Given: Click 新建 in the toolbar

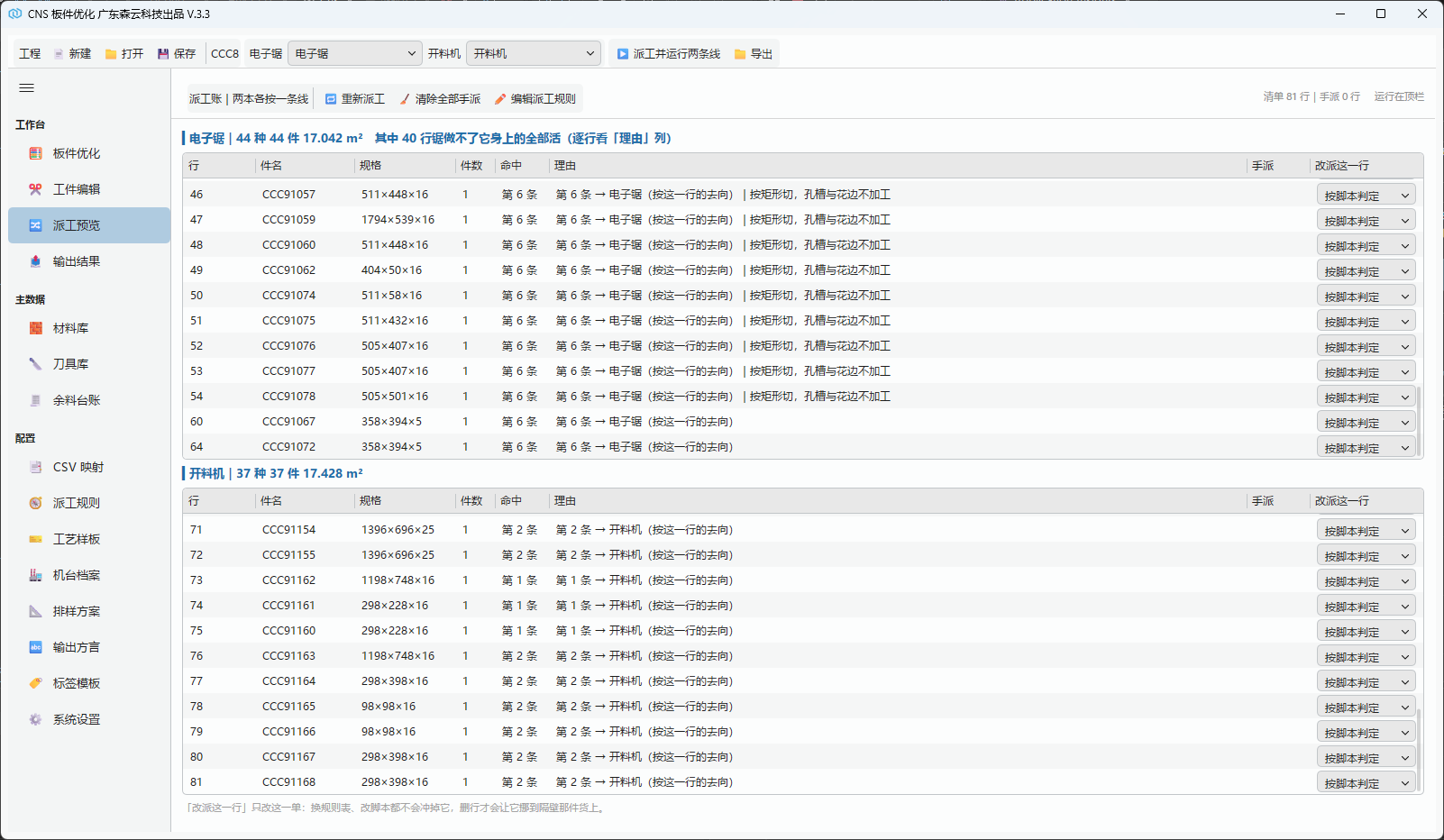Looking at the screenshot, I should click(72, 54).
